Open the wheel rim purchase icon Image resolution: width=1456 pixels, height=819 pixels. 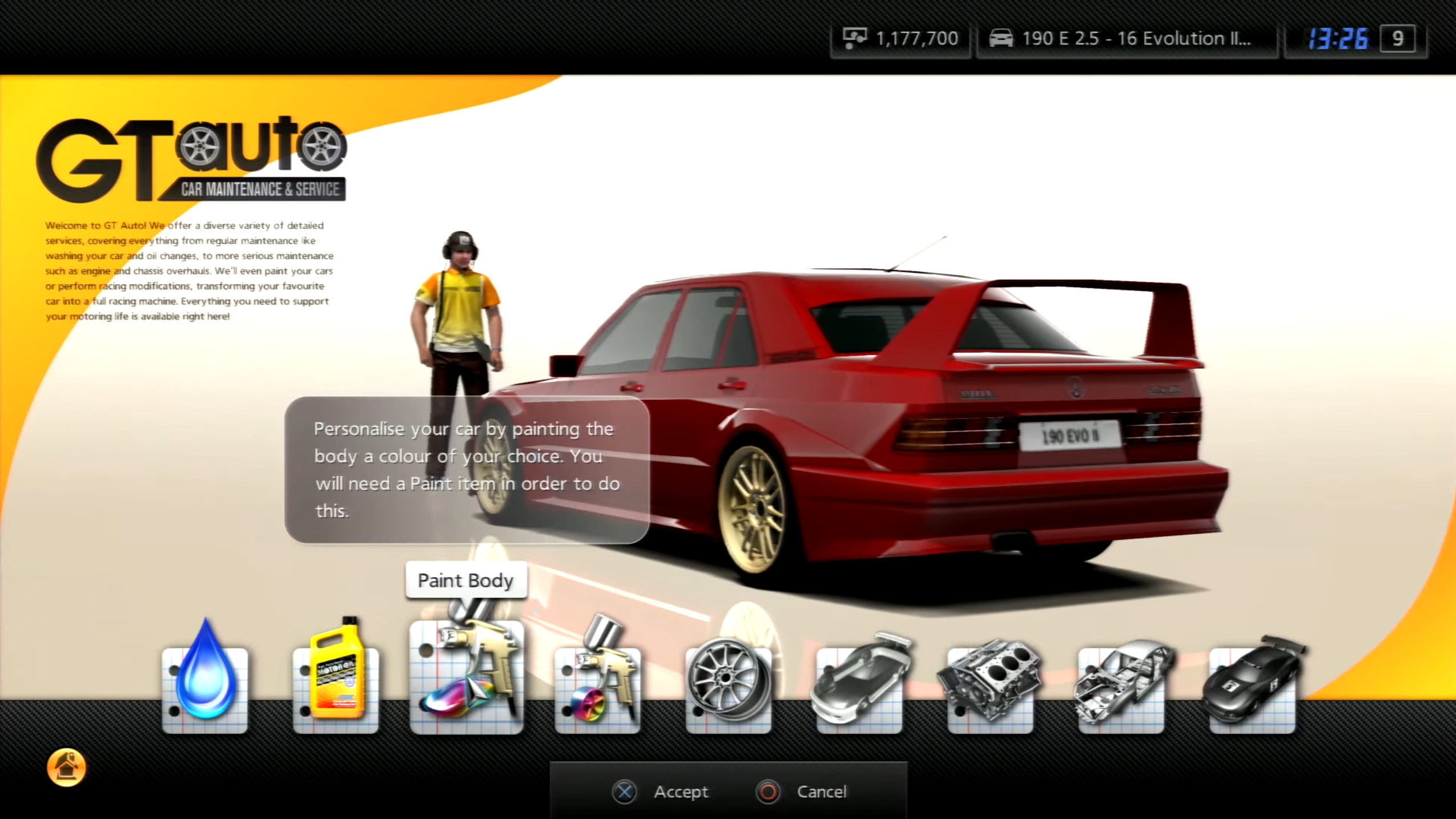click(x=729, y=679)
